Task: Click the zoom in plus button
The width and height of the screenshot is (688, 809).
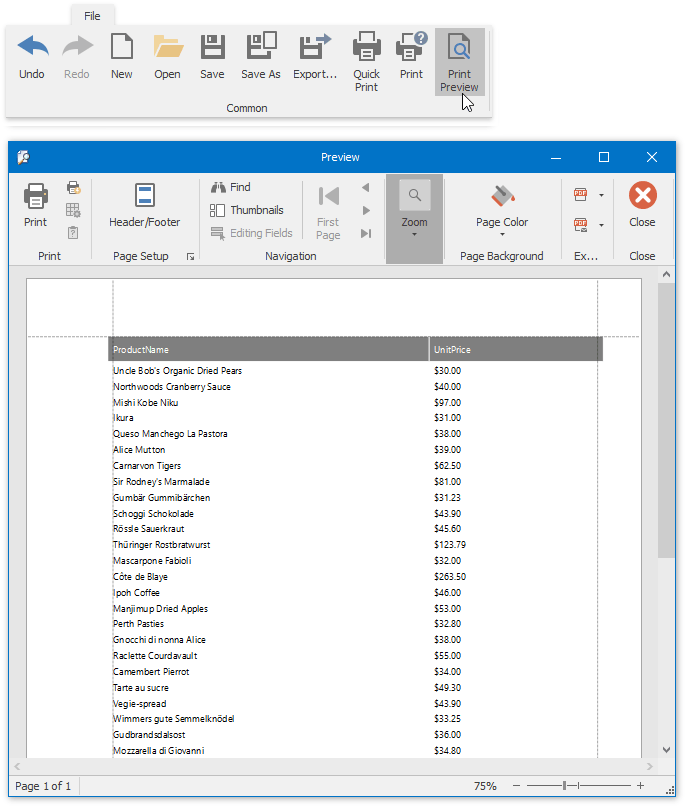Action: coord(640,786)
